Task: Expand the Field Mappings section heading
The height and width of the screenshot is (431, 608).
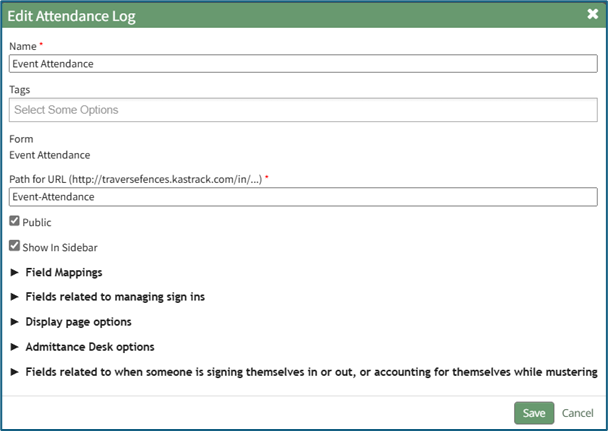Action: tap(63, 272)
